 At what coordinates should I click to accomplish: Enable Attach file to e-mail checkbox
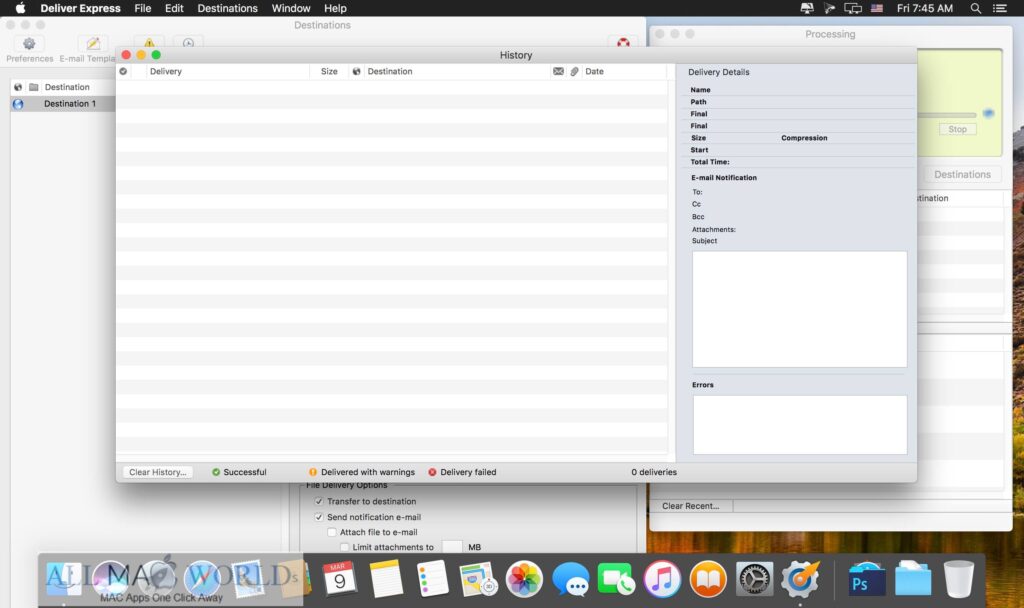pos(332,532)
